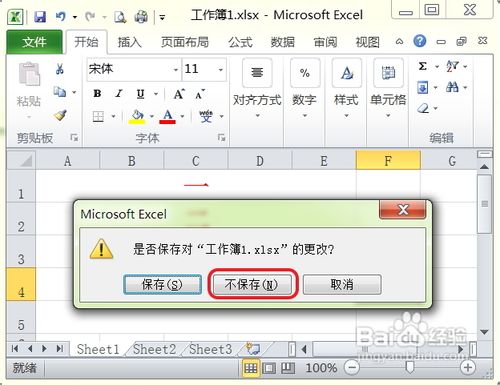Viewport: 500px width, 385px height.
Task: Toggle Underline formatting
Action: (140, 94)
